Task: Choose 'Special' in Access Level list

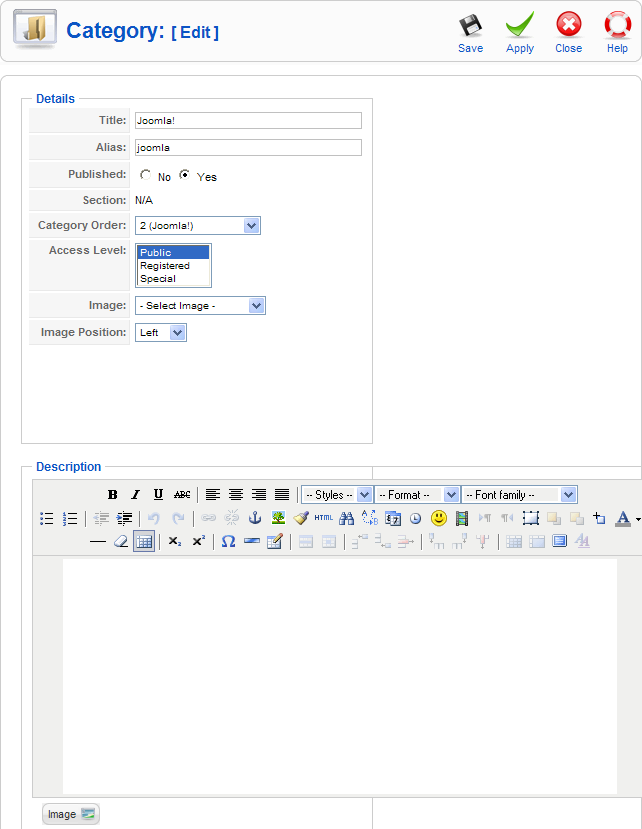Action: [158, 279]
